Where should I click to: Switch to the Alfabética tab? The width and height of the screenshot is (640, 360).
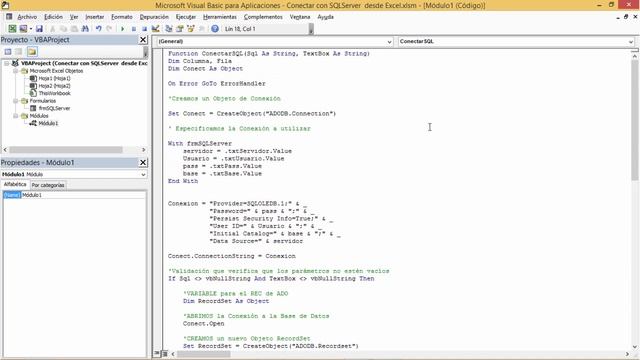coord(15,184)
